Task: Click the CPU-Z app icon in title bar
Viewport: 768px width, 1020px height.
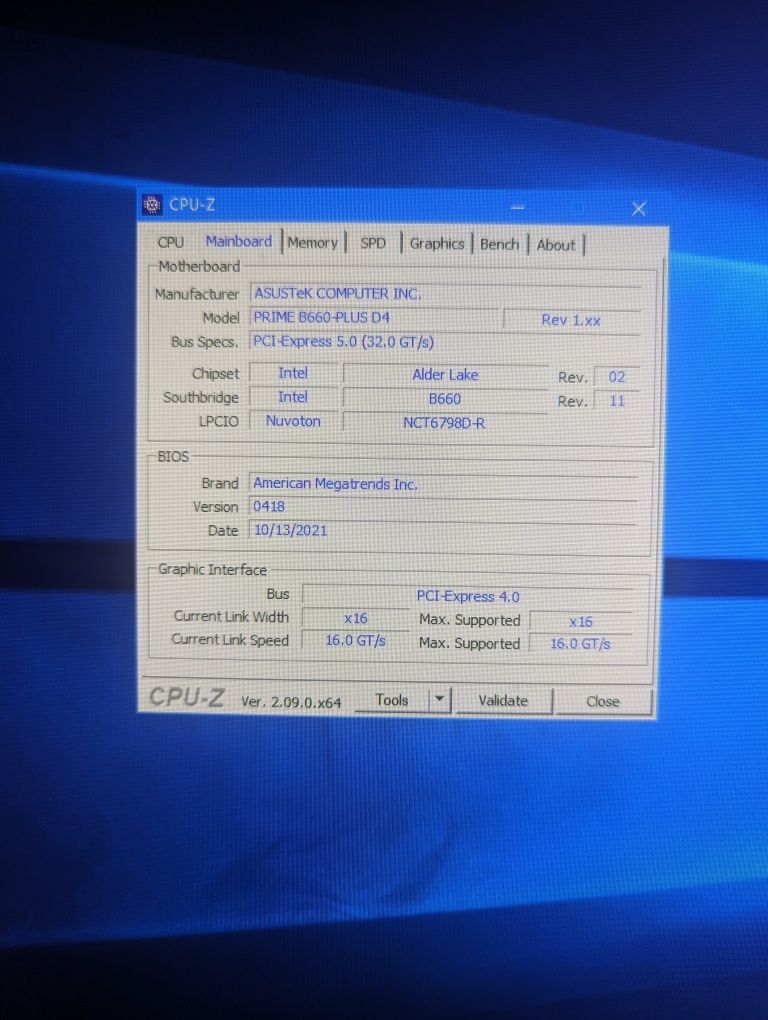Action: [x=152, y=205]
